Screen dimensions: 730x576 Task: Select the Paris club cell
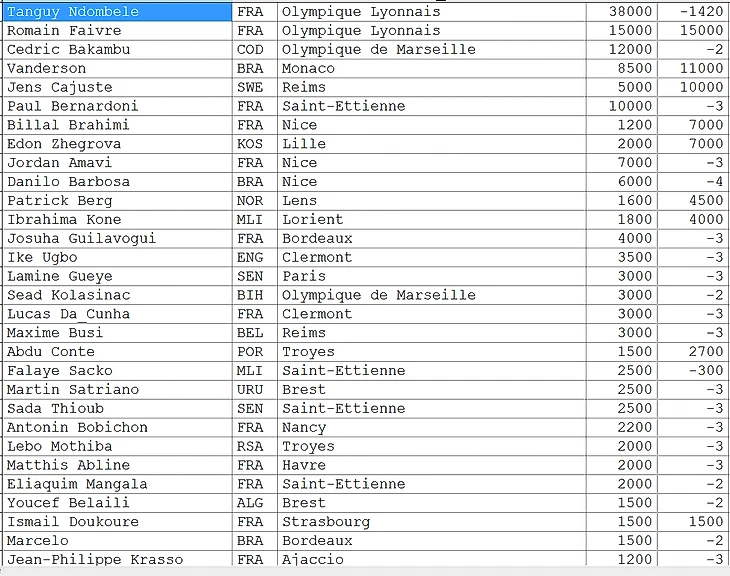432,276
